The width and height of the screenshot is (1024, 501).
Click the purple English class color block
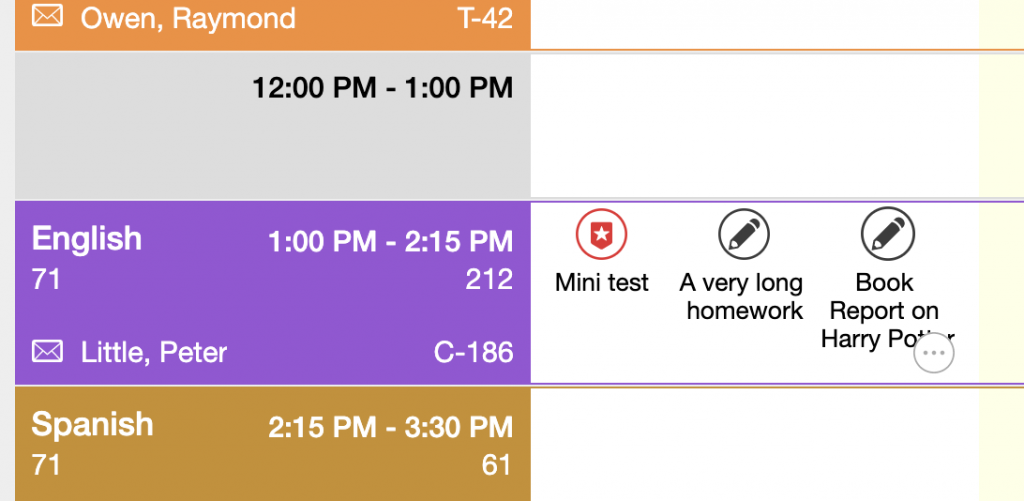(273, 293)
